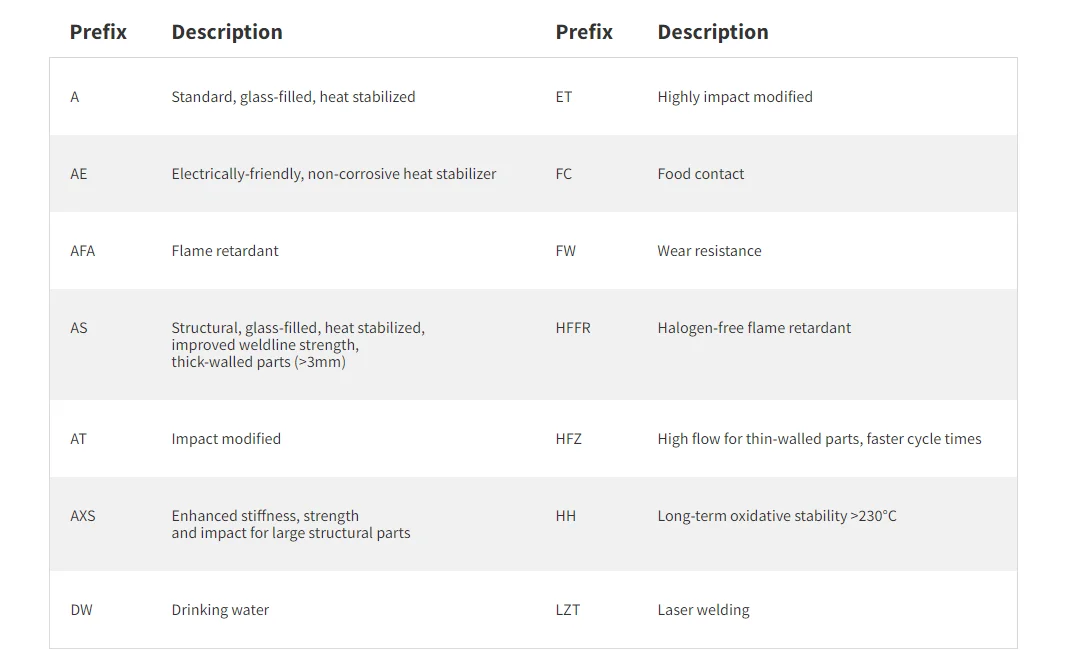Select 'Long-term oxidative stability >230°C' text
The height and width of the screenshot is (650, 1069).
(x=776, y=516)
